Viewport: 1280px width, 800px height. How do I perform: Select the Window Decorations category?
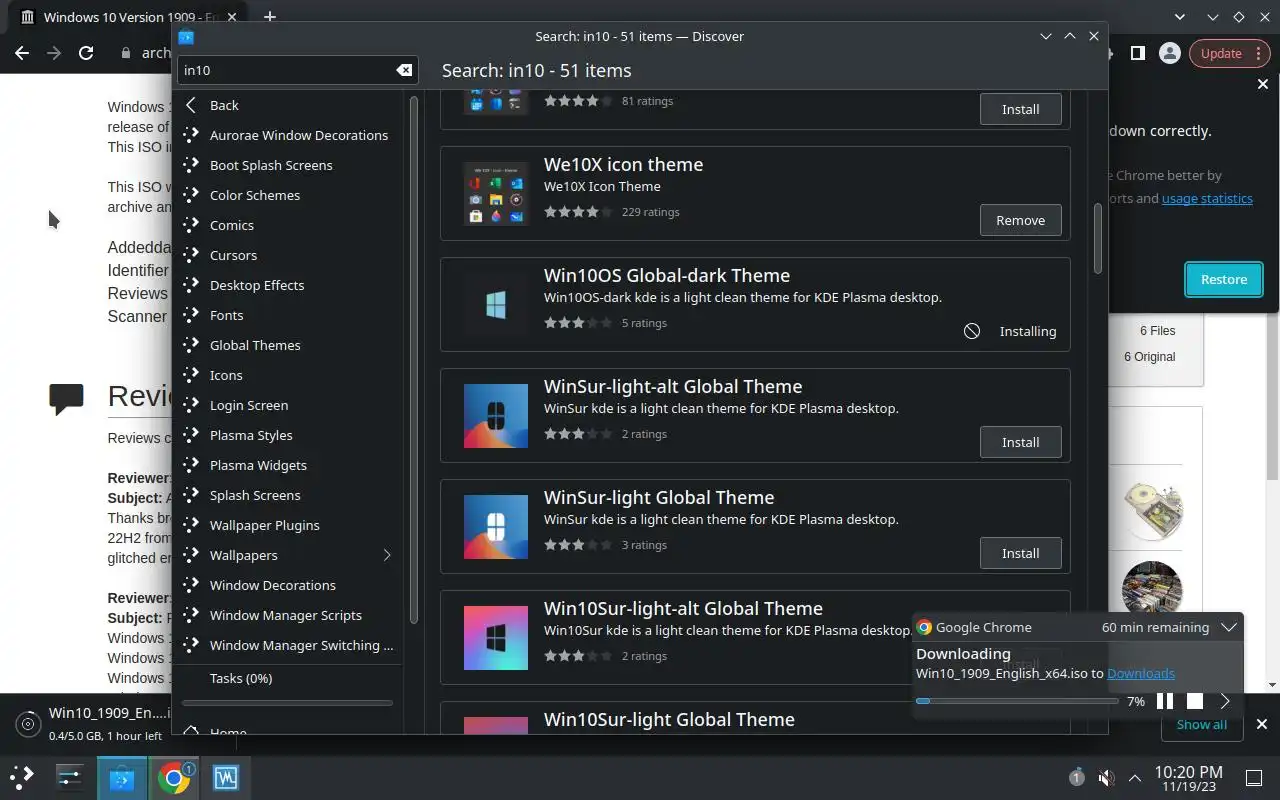click(288, 585)
